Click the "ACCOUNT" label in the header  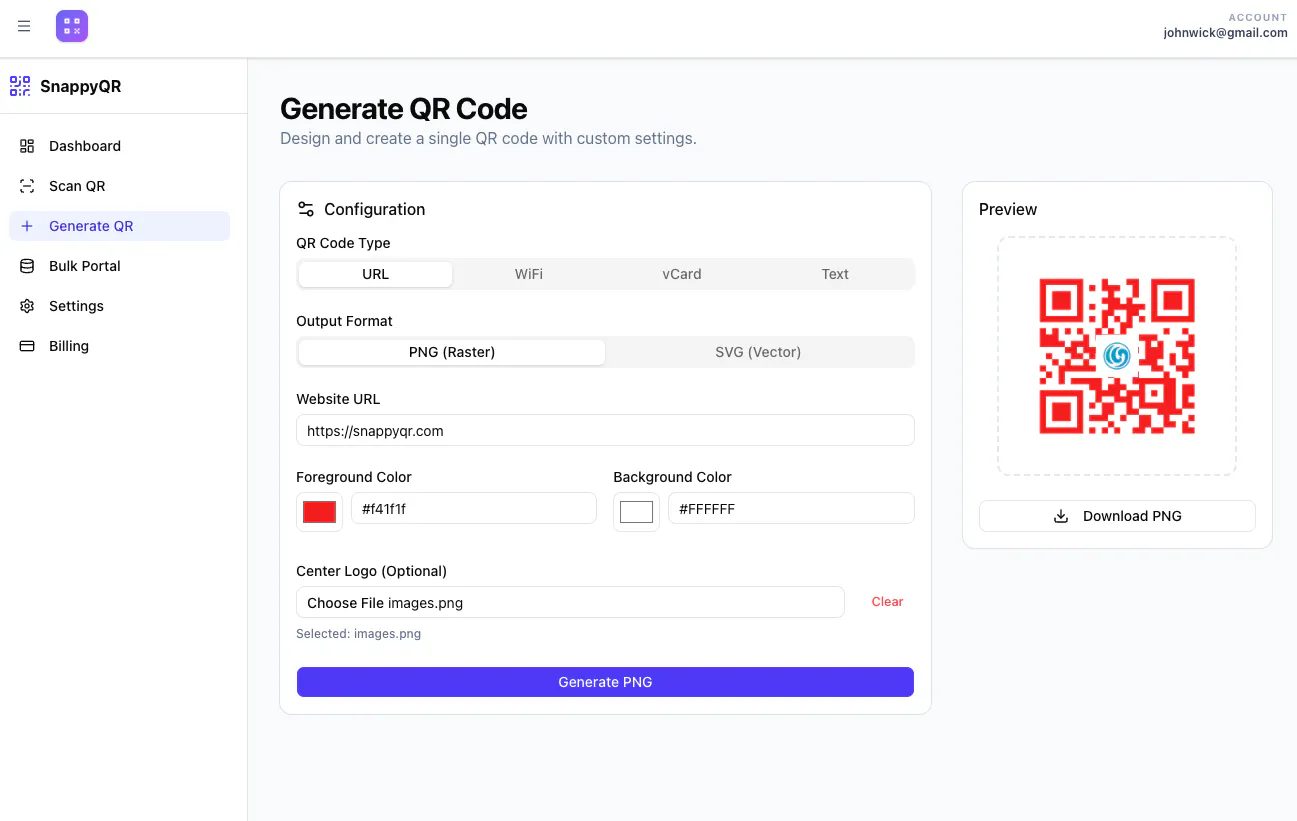pos(1258,17)
